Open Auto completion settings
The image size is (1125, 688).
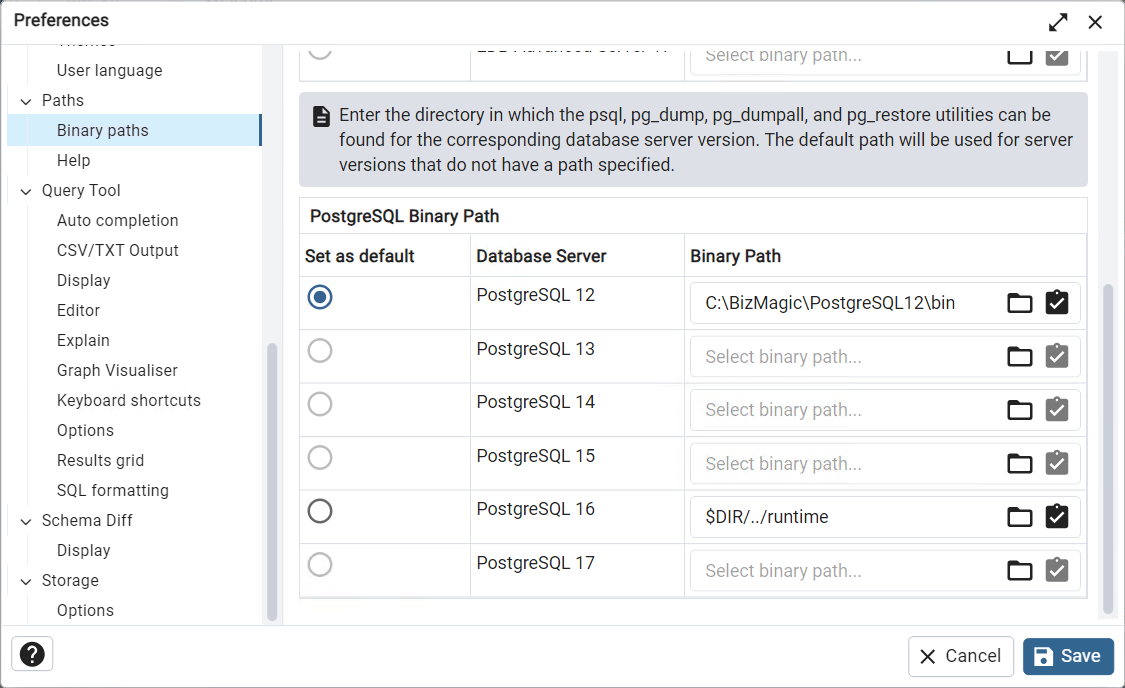point(118,220)
